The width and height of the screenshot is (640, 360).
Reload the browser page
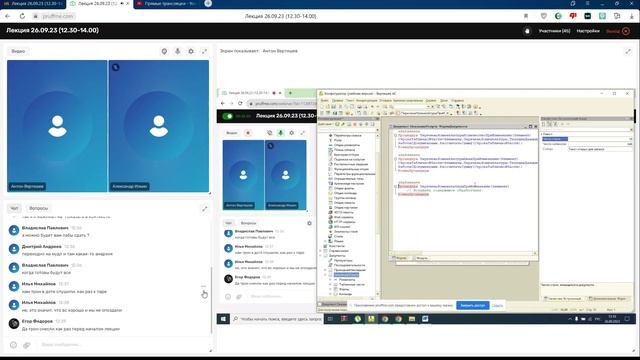pyautogui.click(x=22, y=16)
